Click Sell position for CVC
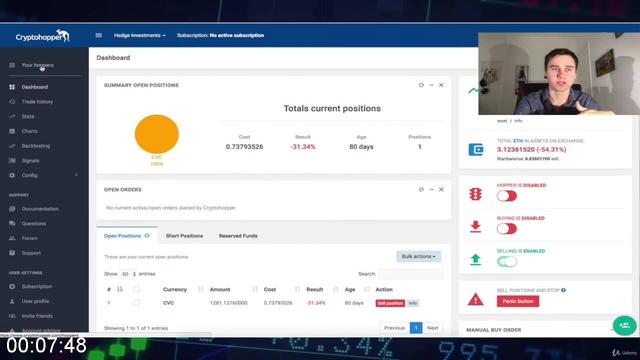Viewport: 640px width, 360px height. tap(390, 303)
